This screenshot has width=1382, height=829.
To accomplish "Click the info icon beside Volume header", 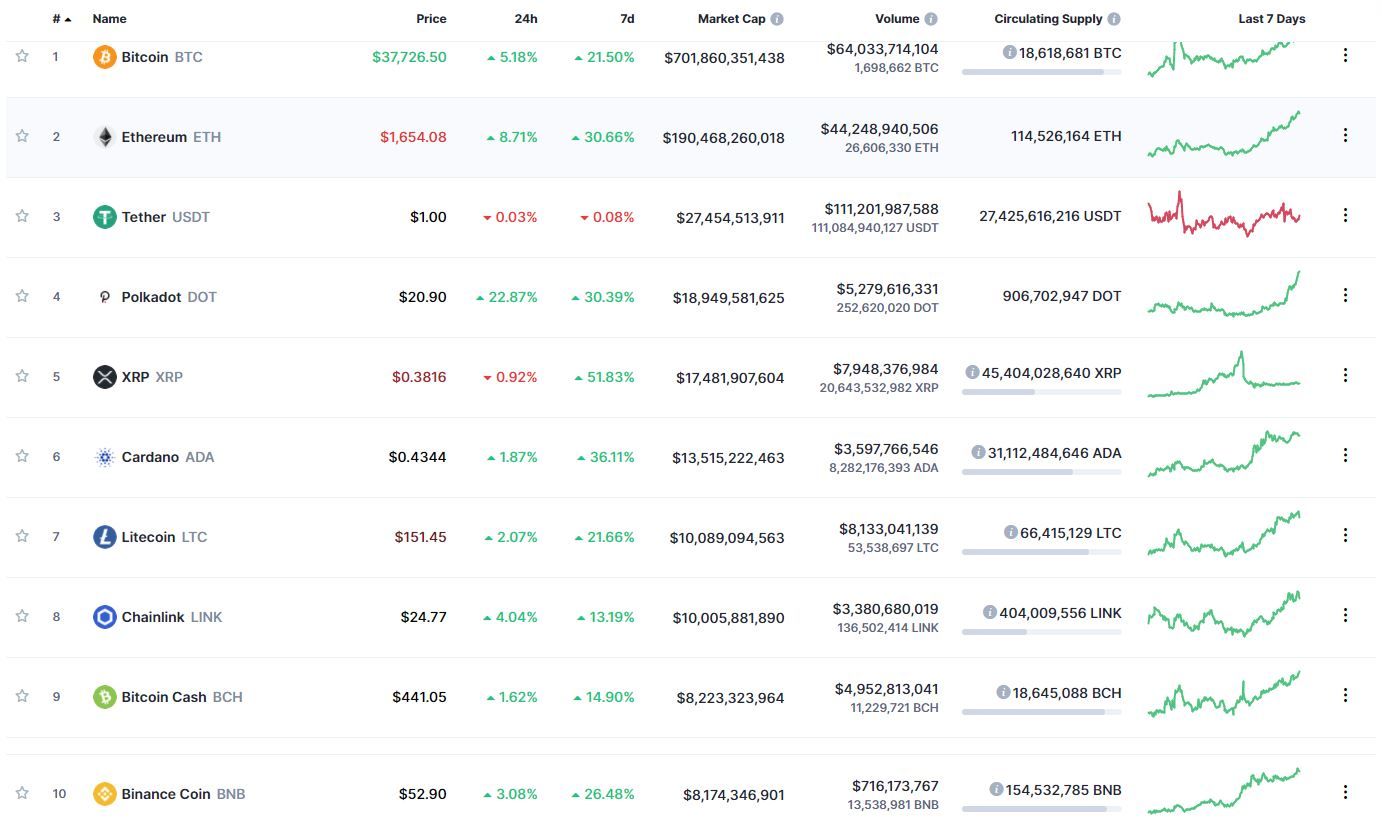I will [x=931, y=19].
